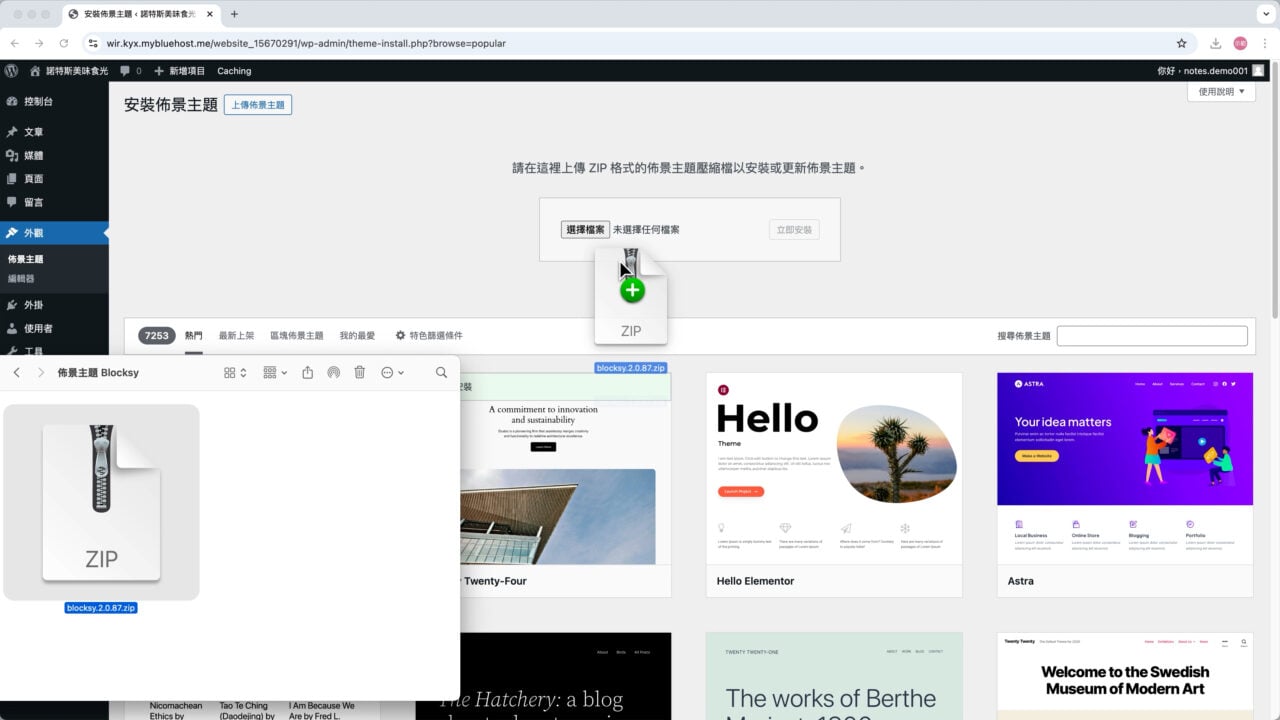This screenshot has height=720, width=1280.
Task: Select 編輯器 submenu item
Action: (x=21, y=279)
